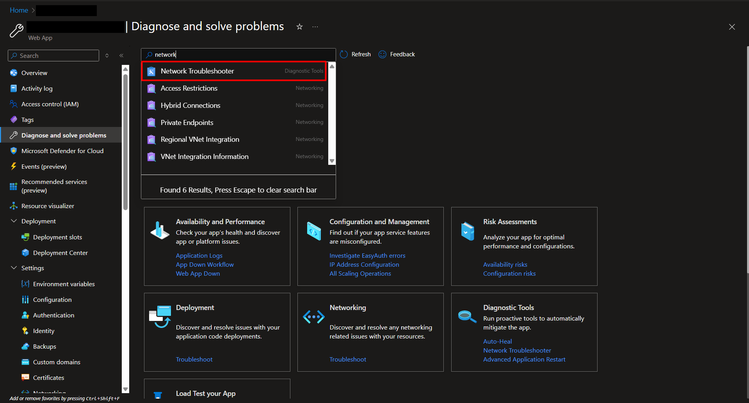Open the Application Logs link

click(x=199, y=255)
